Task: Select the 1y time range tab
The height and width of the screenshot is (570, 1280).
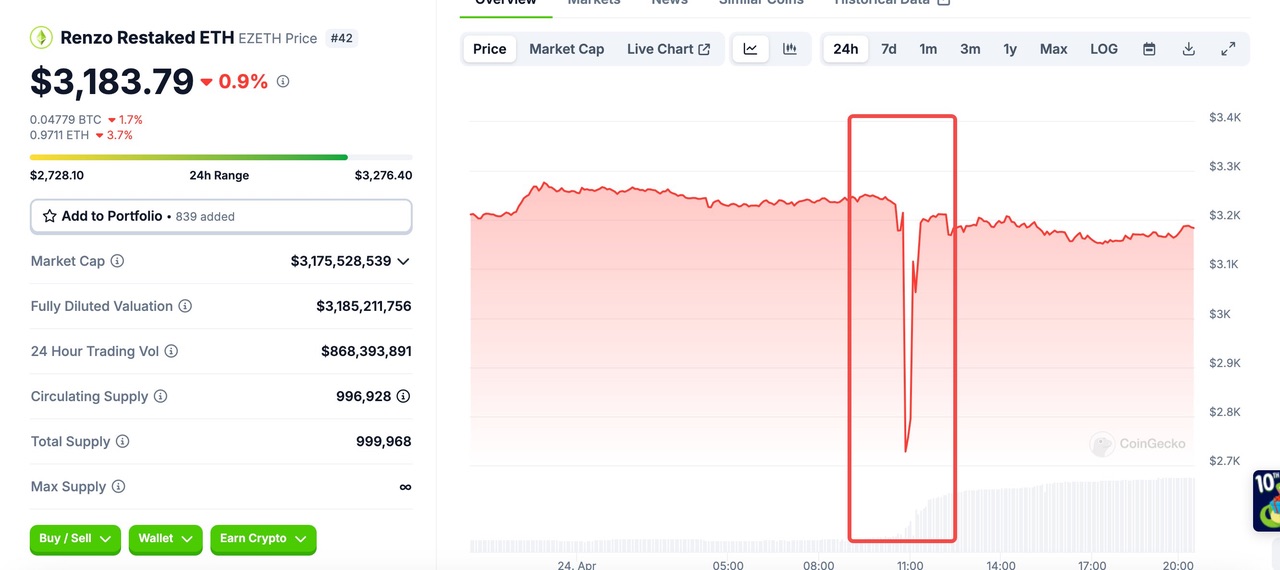Action: click(1010, 49)
